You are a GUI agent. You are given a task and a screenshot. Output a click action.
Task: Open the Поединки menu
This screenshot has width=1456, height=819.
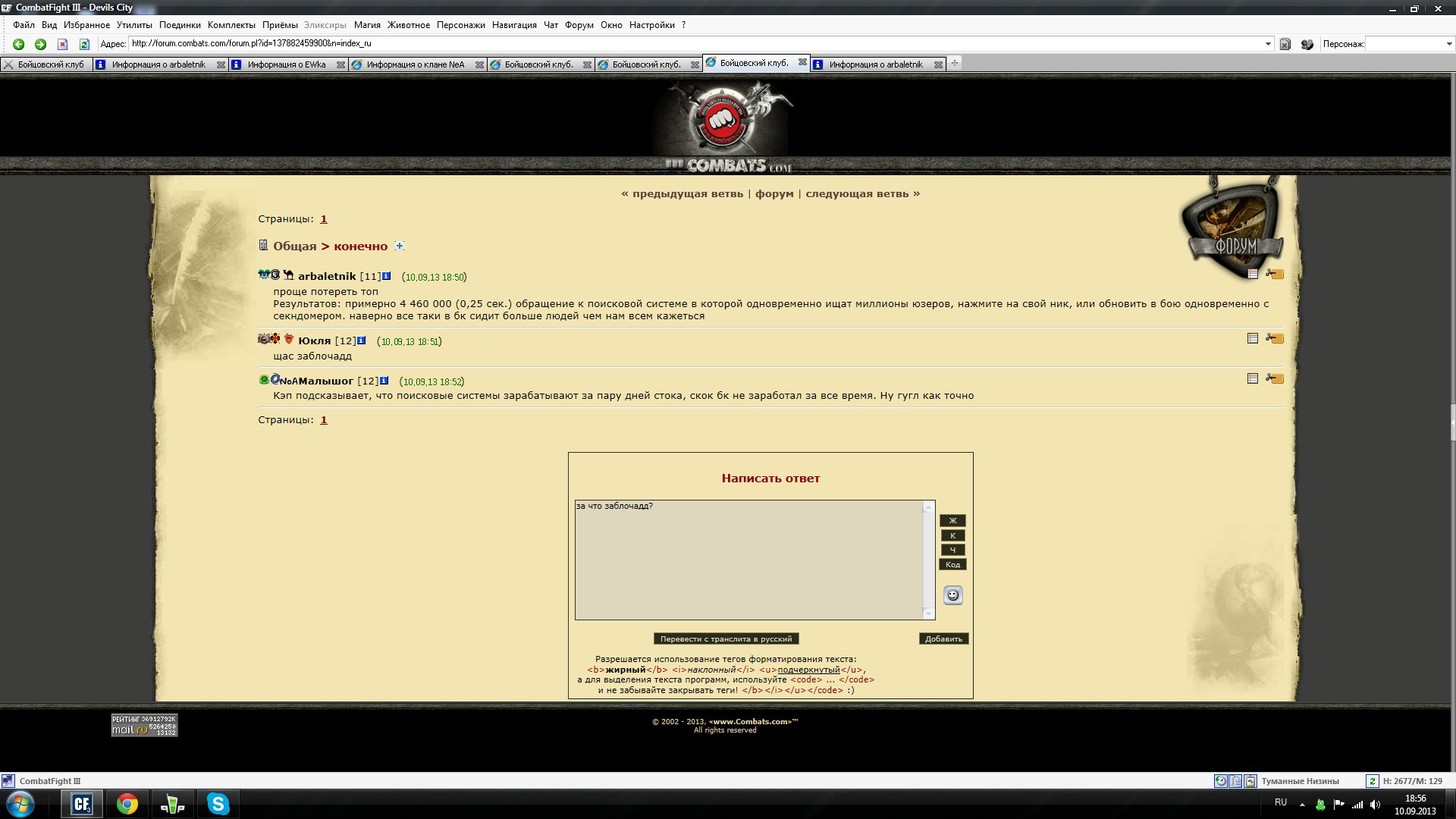(180, 25)
